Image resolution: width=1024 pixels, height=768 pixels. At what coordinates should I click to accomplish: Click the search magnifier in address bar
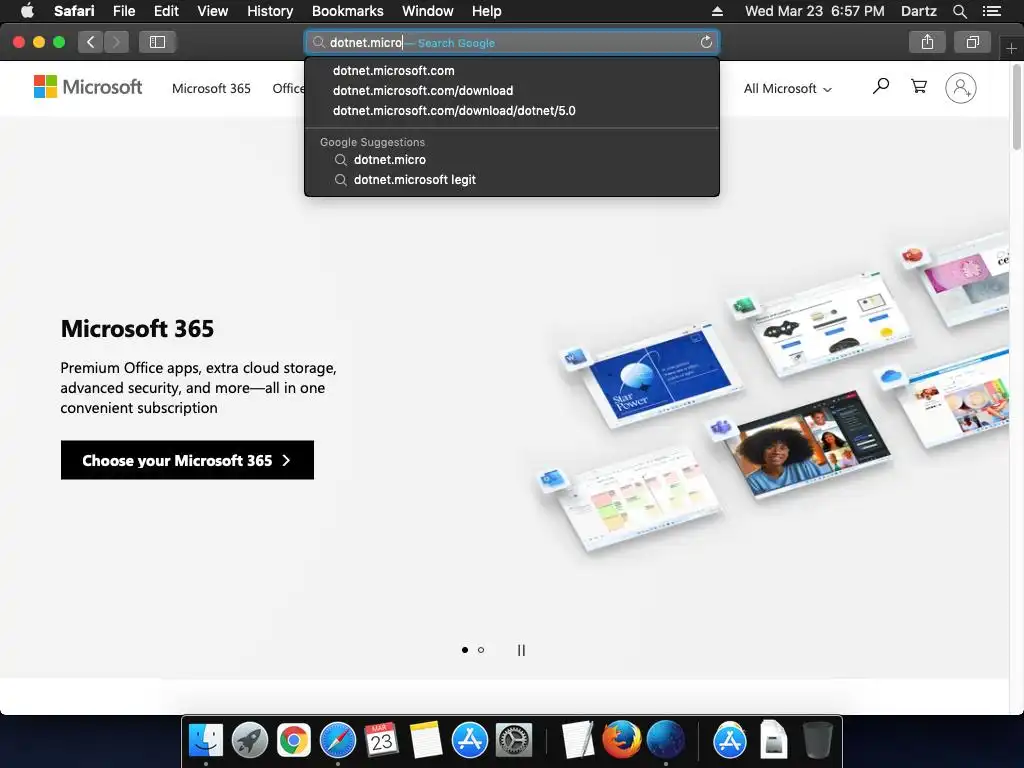pos(318,42)
